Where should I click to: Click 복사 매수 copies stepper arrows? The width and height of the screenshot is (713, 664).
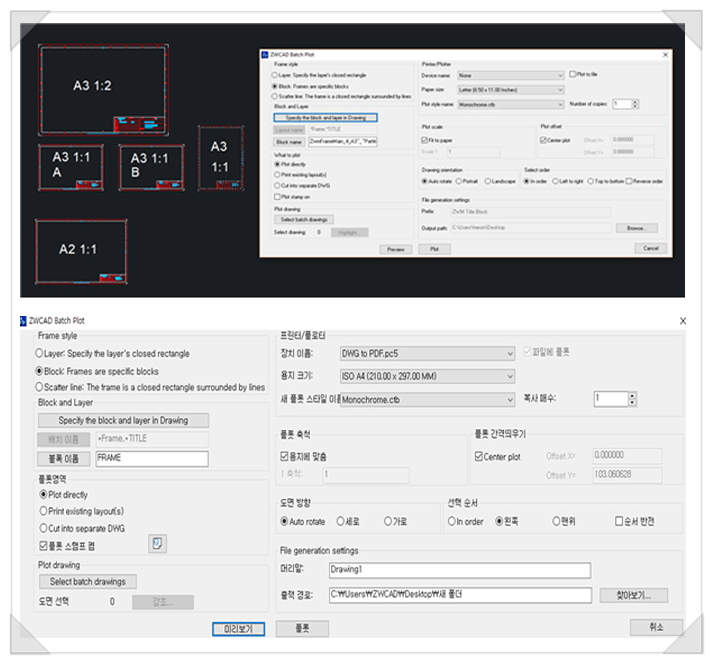point(632,399)
